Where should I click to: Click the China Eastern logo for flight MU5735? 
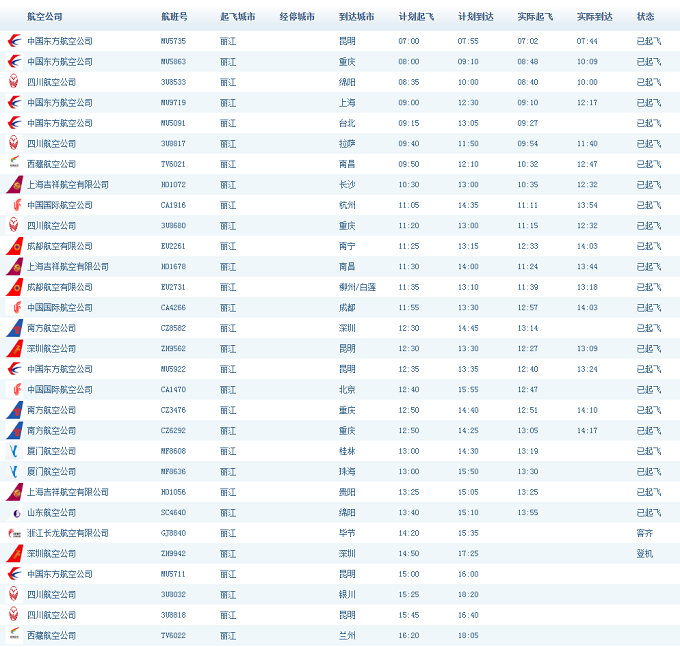pyautogui.click(x=14, y=41)
